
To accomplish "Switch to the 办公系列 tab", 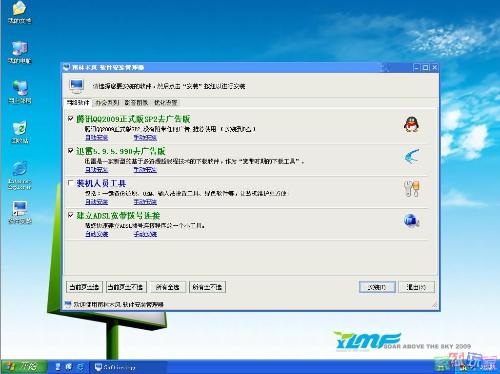I will (x=107, y=103).
